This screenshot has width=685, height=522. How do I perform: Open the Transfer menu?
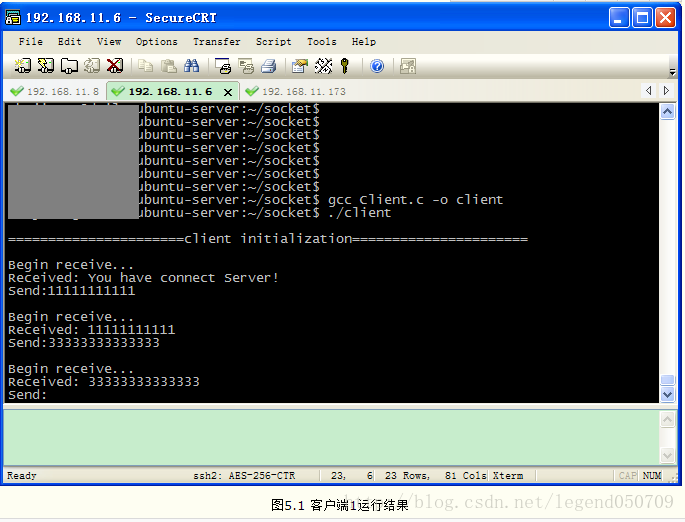pos(216,42)
